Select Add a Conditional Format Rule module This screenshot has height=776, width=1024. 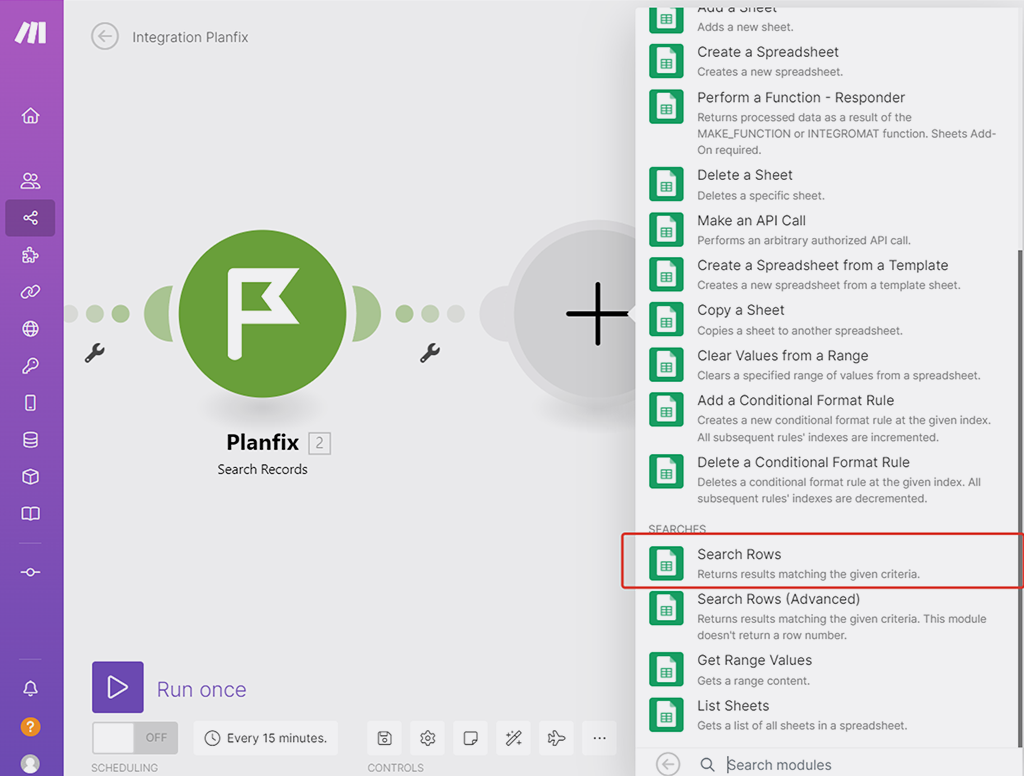[826, 418]
